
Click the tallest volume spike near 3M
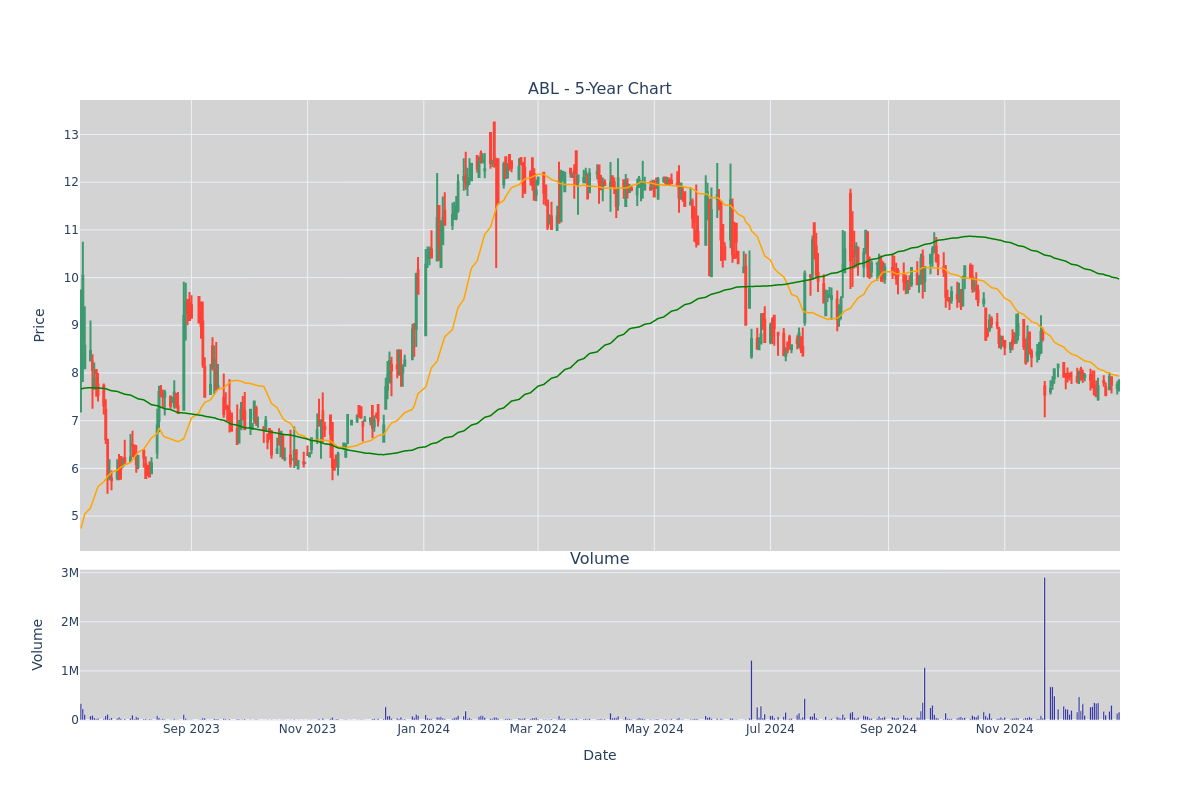coord(1044,648)
